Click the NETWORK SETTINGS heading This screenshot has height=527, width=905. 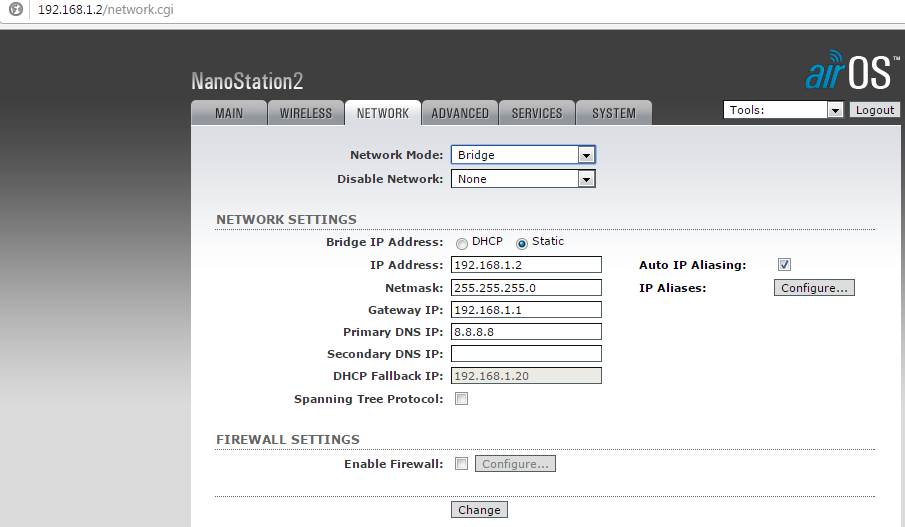pos(286,219)
